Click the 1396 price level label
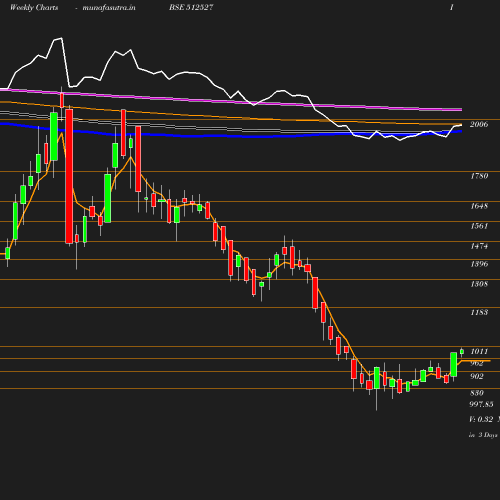500x500 pixels. click(x=479, y=264)
